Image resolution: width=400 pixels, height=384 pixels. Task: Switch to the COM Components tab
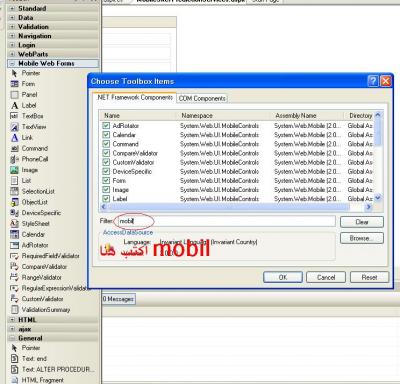pos(202,98)
